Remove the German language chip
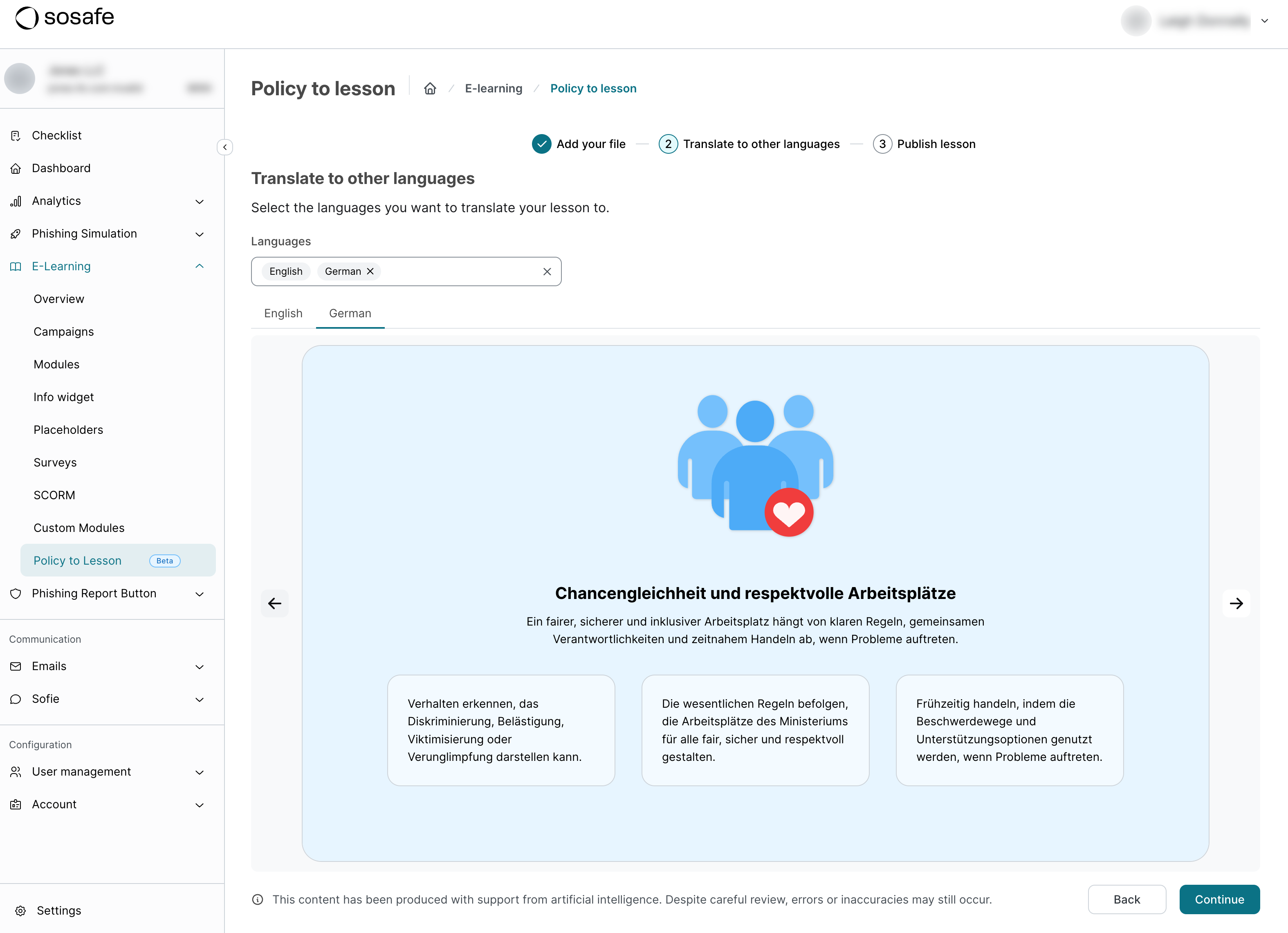 [x=370, y=271]
